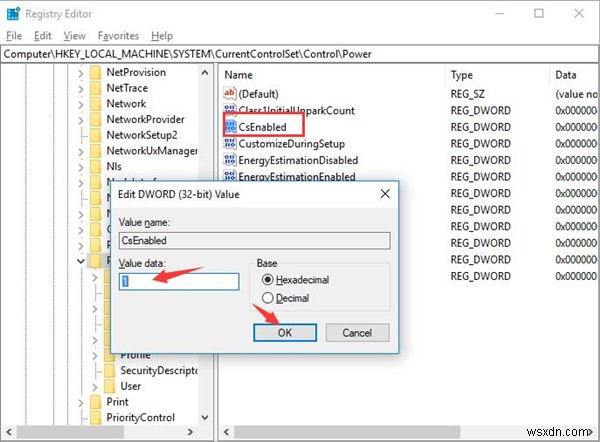Click the Value data input field
This screenshot has height=442, width=600.
(x=179, y=282)
